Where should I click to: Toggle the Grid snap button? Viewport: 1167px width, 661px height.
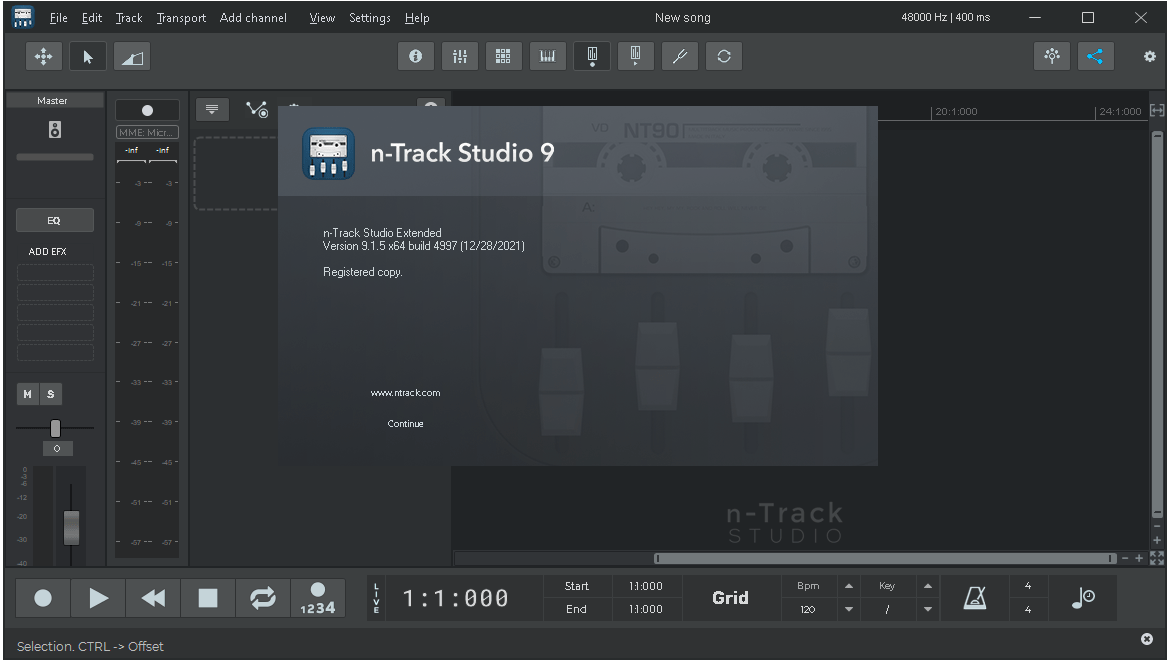[730, 598]
